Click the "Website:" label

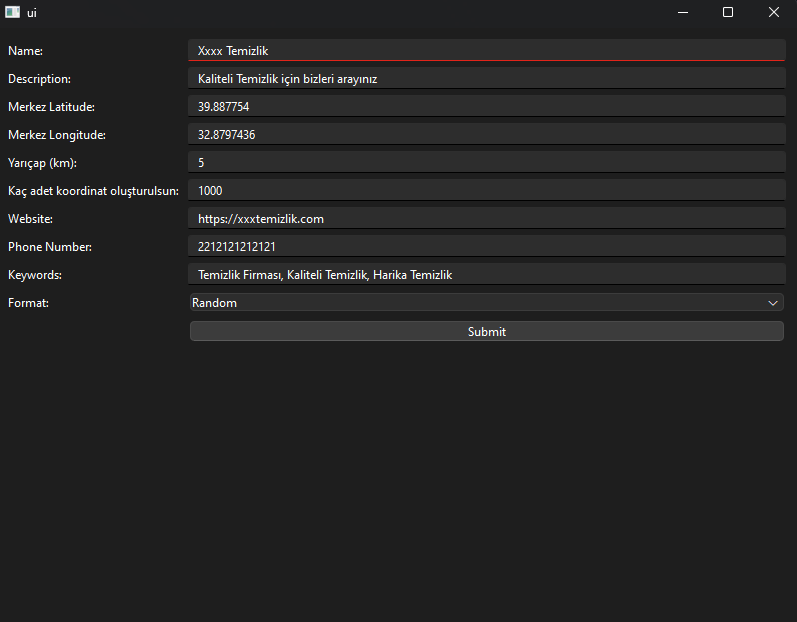[x=30, y=219]
